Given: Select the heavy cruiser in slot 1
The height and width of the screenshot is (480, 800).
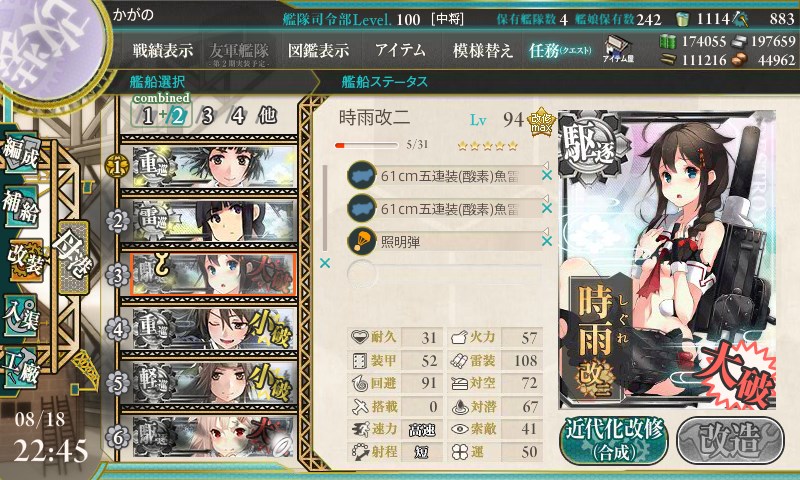Looking at the screenshot, I should (214, 167).
